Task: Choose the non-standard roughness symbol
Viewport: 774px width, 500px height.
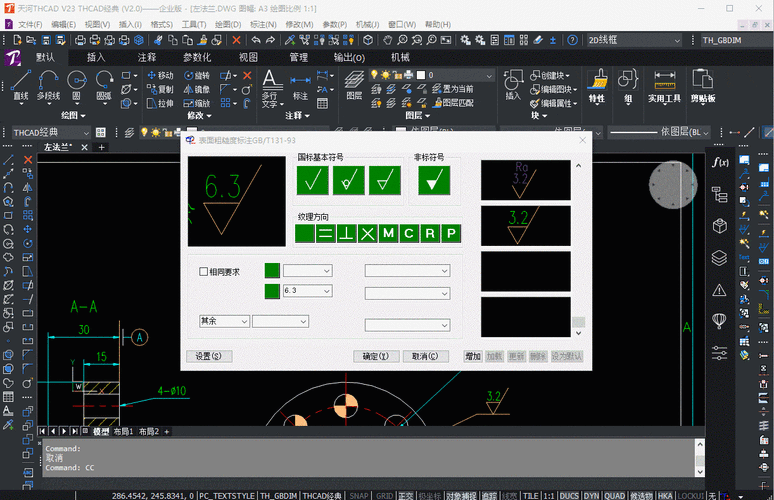Action: [433, 180]
